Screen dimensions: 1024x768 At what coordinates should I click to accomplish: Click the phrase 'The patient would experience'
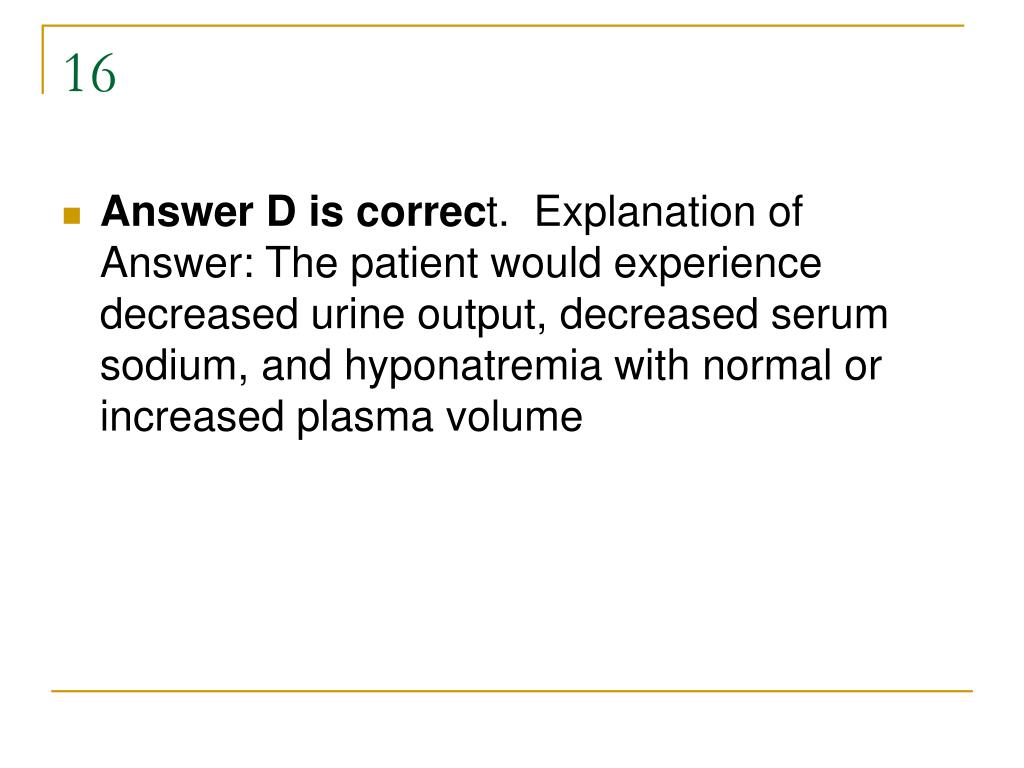pos(543,263)
